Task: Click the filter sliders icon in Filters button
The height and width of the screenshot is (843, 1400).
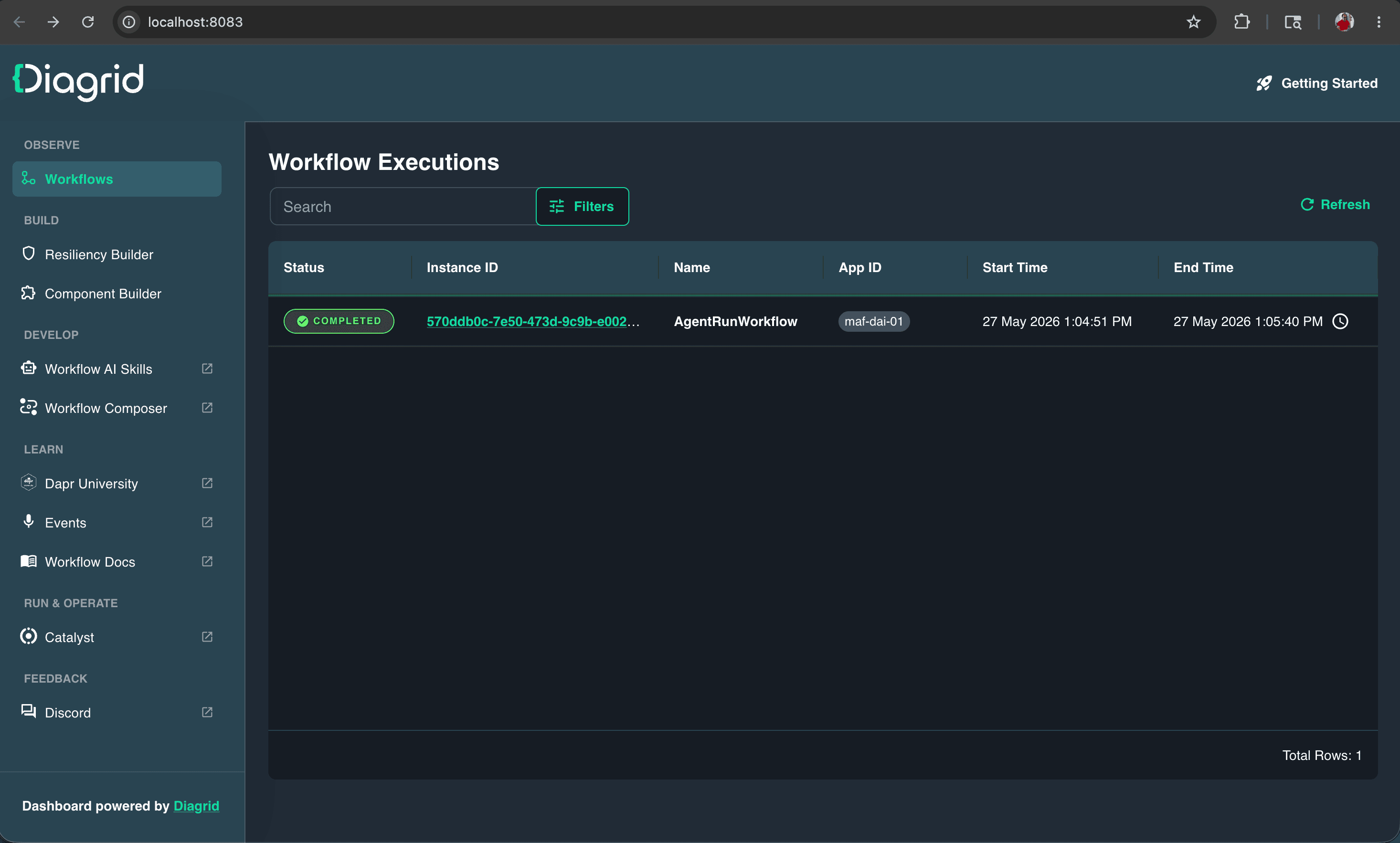Action: (x=557, y=206)
